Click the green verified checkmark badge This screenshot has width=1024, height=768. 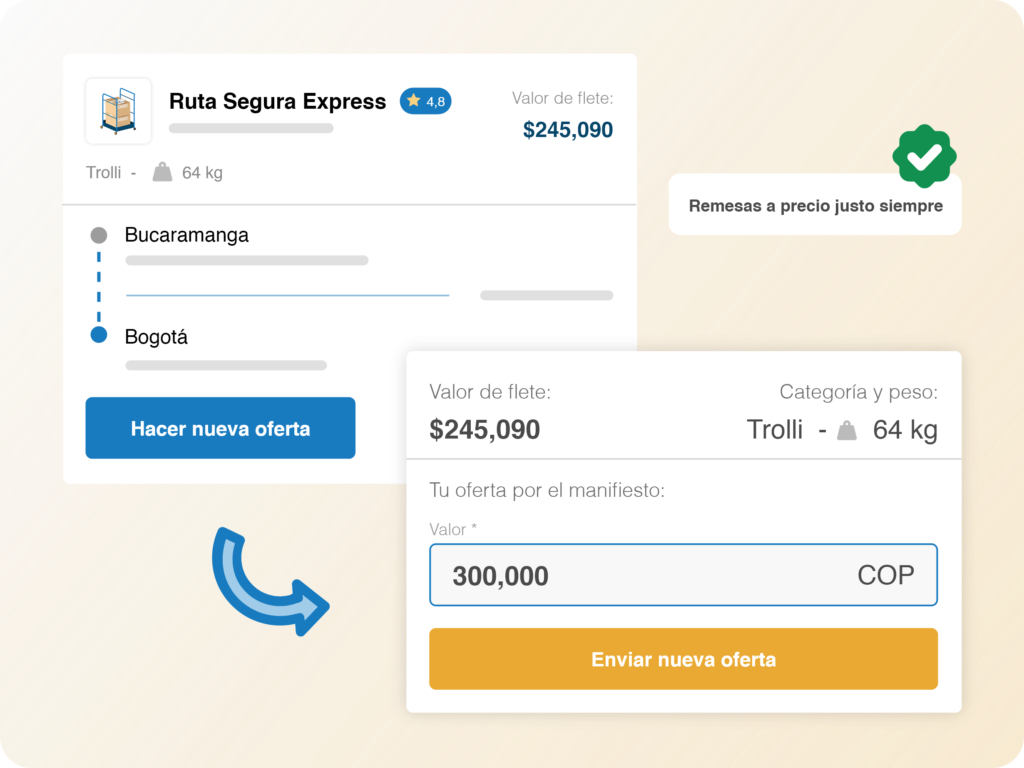[924, 156]
